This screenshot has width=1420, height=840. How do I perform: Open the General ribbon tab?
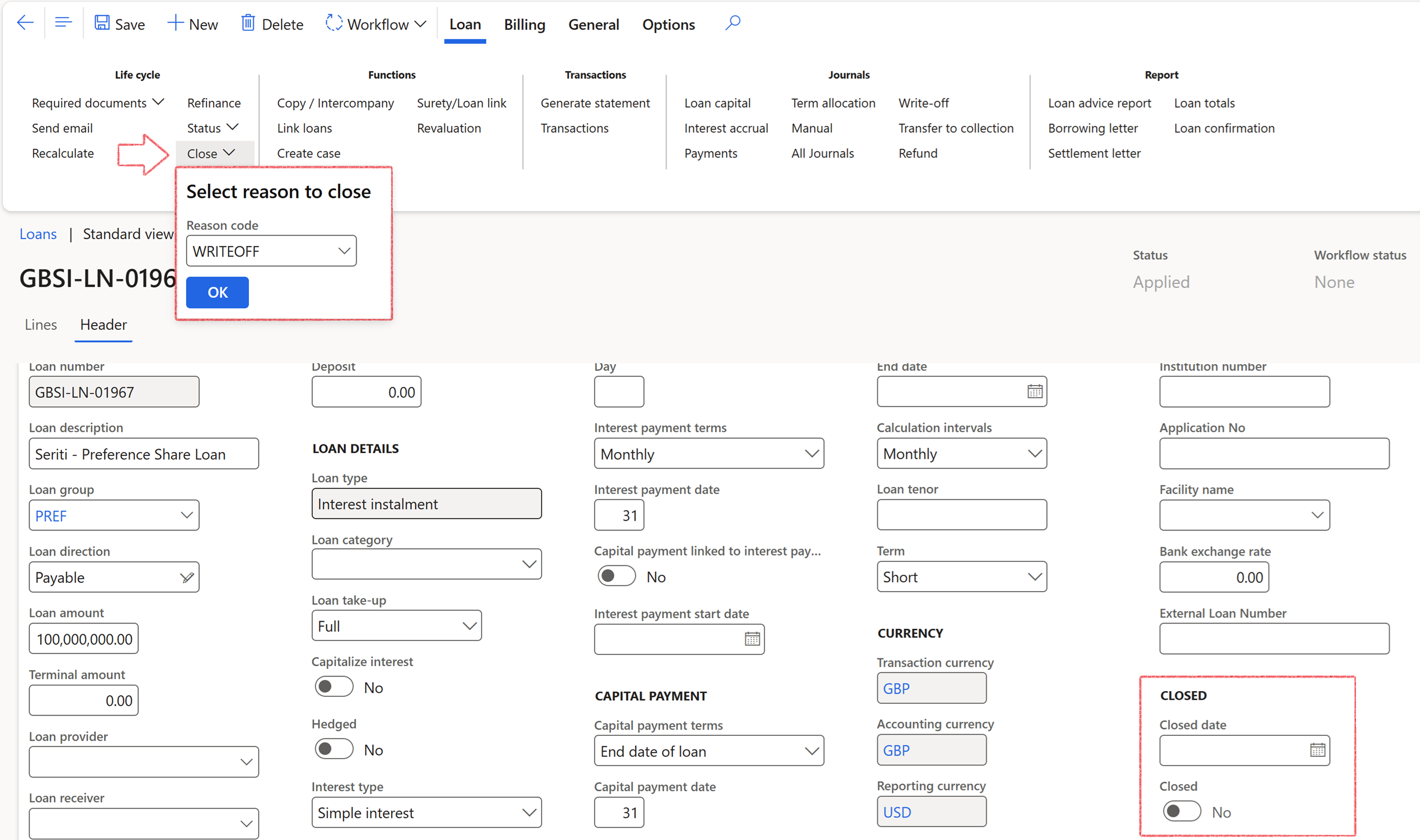coord(593,24)
